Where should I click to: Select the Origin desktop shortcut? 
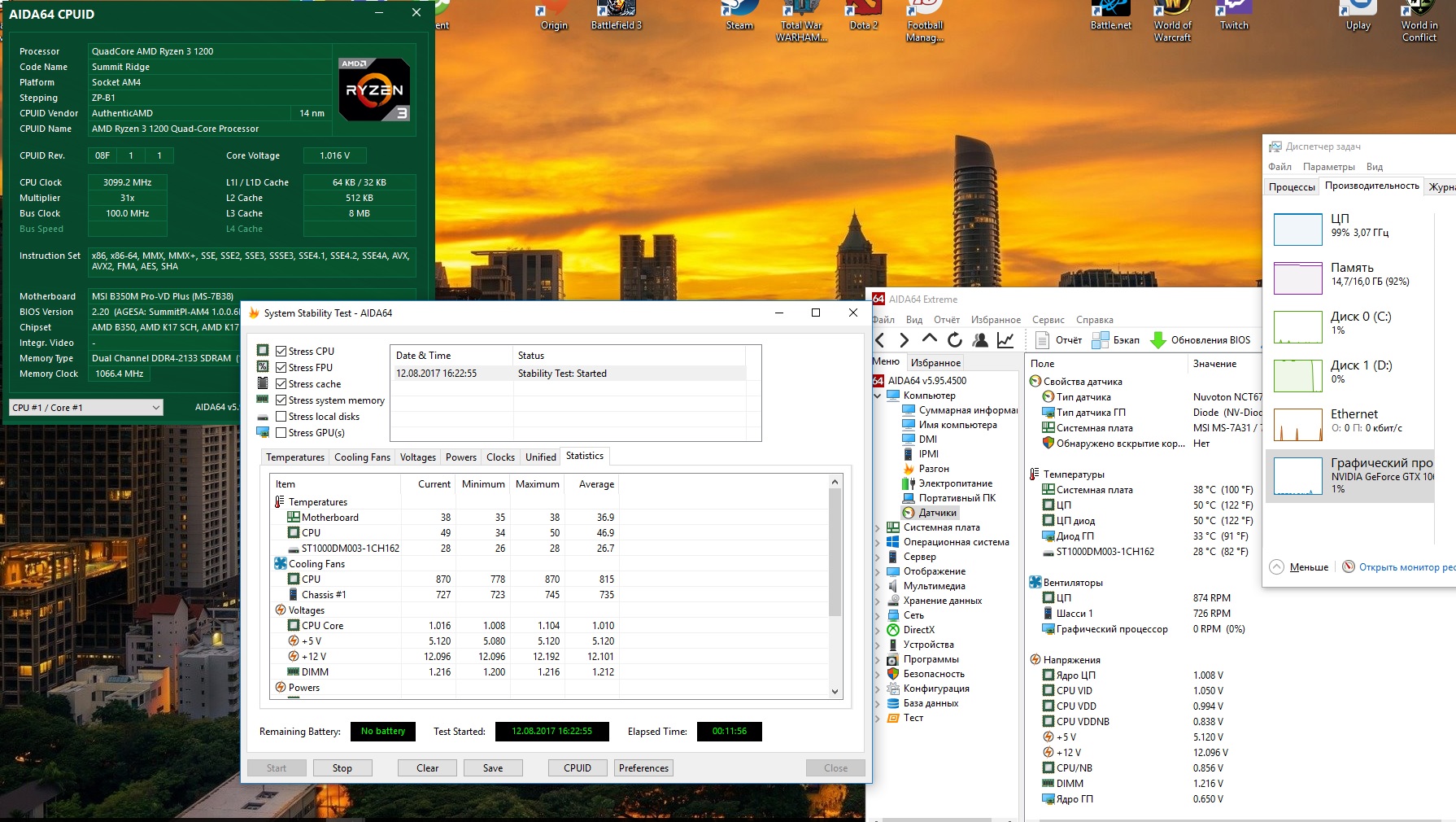pos(554,16)
